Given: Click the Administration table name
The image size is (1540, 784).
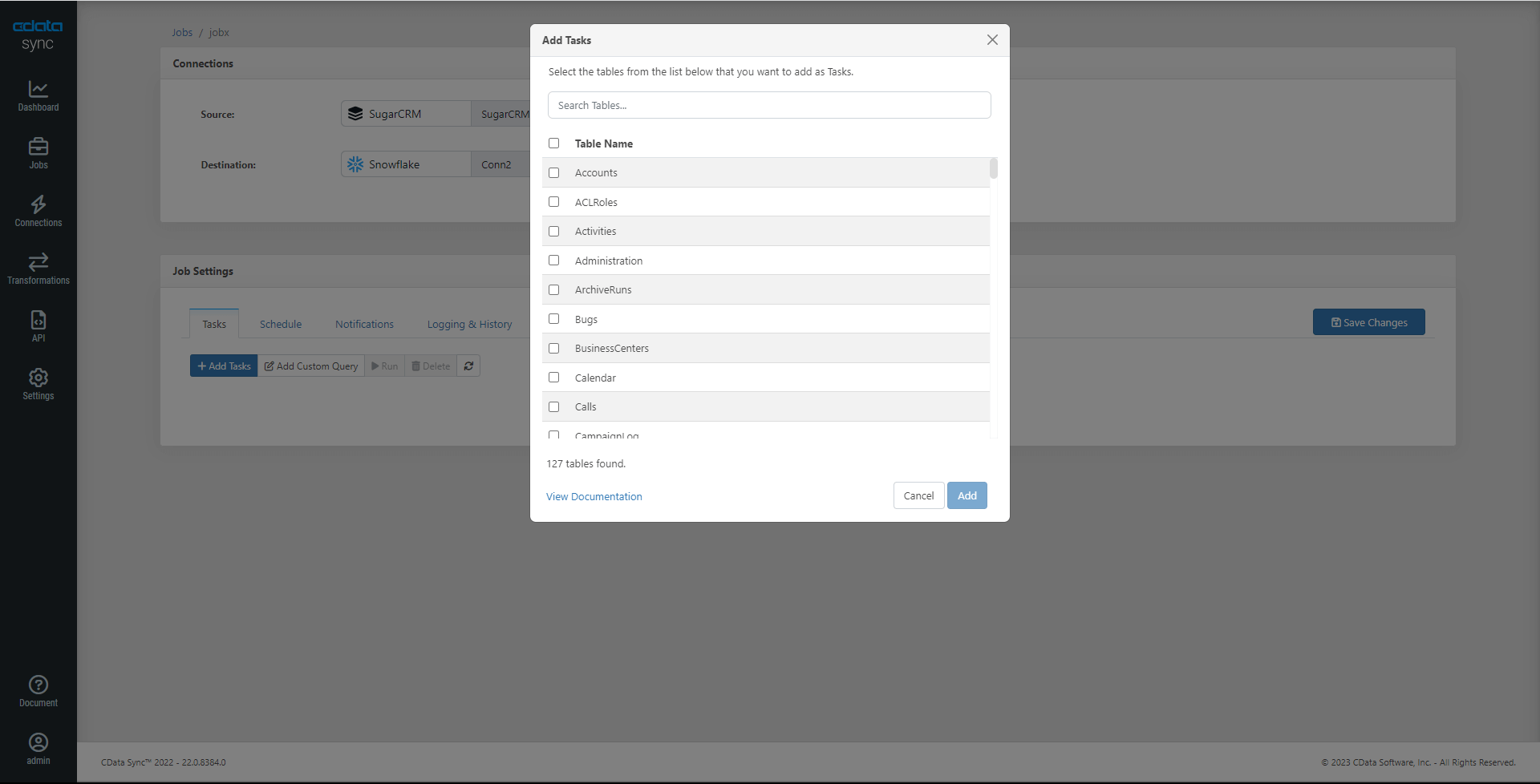Looking at the screenshot, I should (x=609, y=261).
